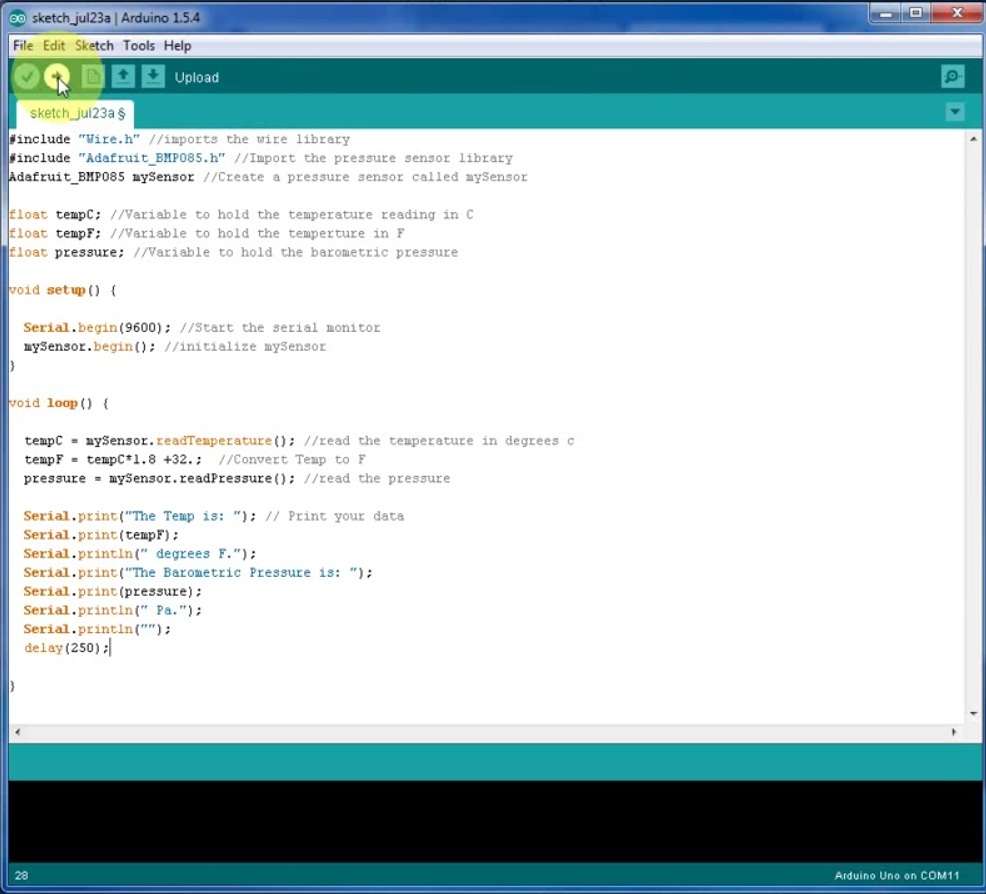This screenshot has height=894, width=986.
Task: Click '//read the pressure' comment
Action: tap(377, 478)
